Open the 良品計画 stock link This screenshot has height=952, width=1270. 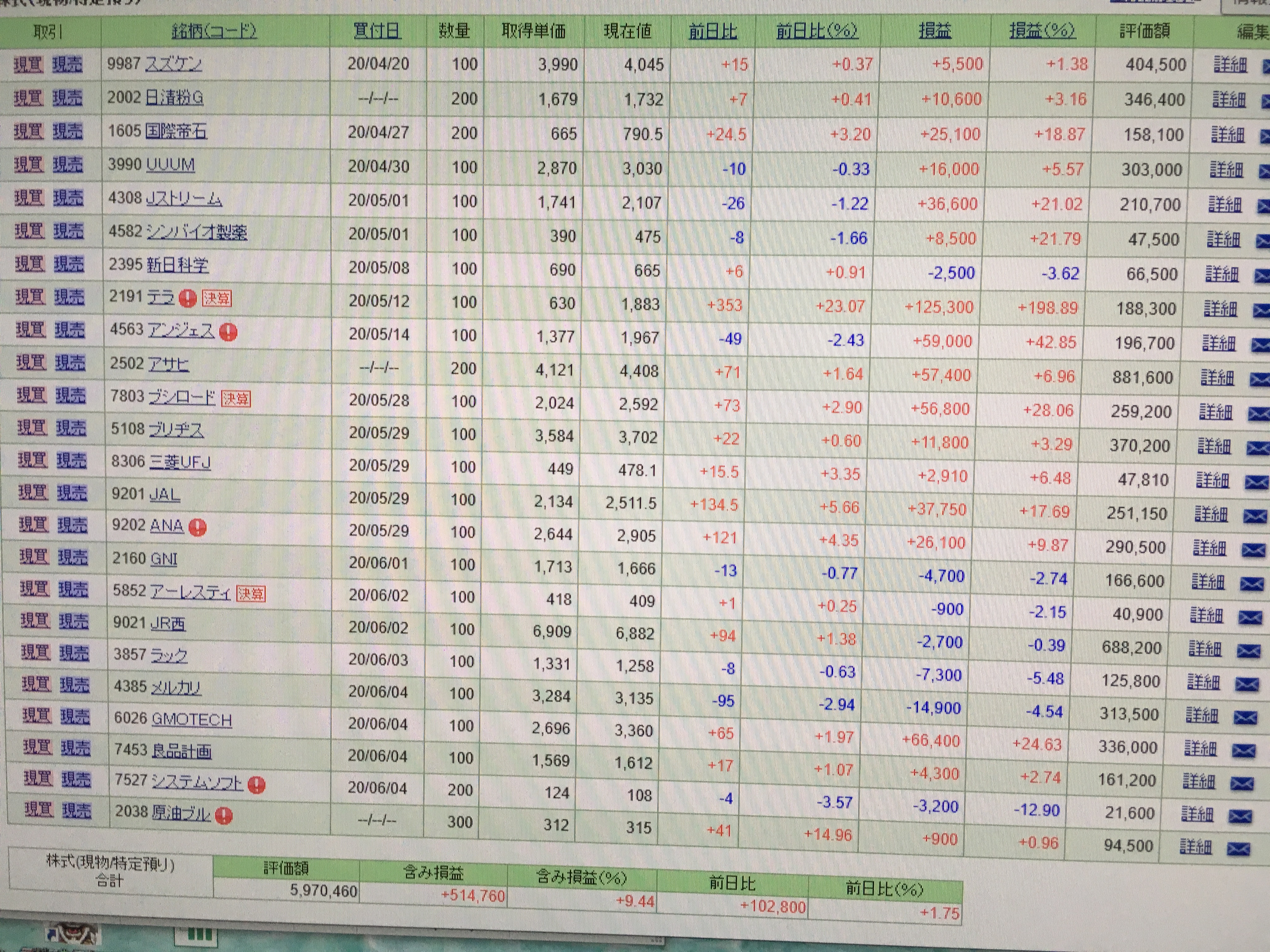pos(181,751)
